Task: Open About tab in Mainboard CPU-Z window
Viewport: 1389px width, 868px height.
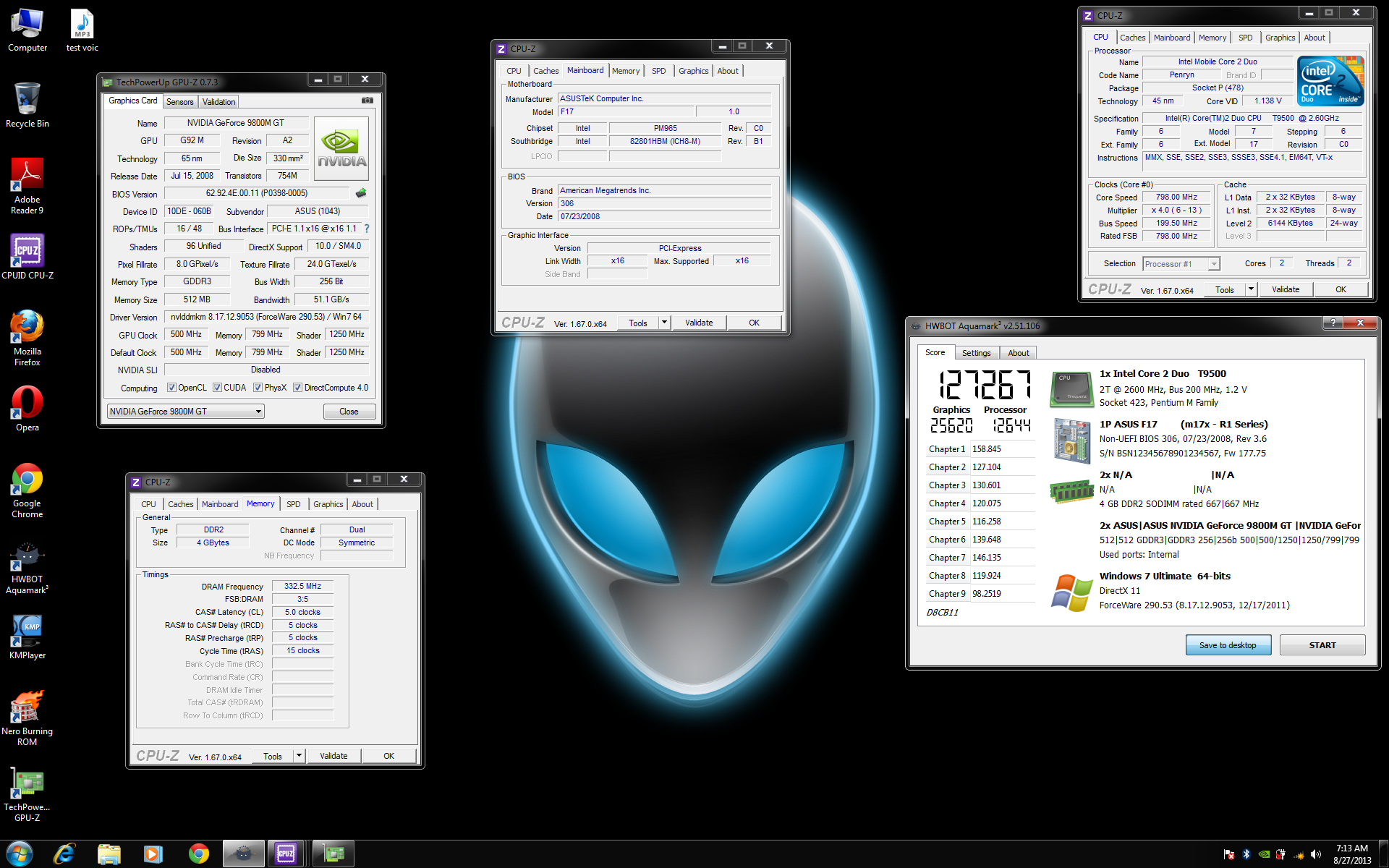Action: pos(728,71)
